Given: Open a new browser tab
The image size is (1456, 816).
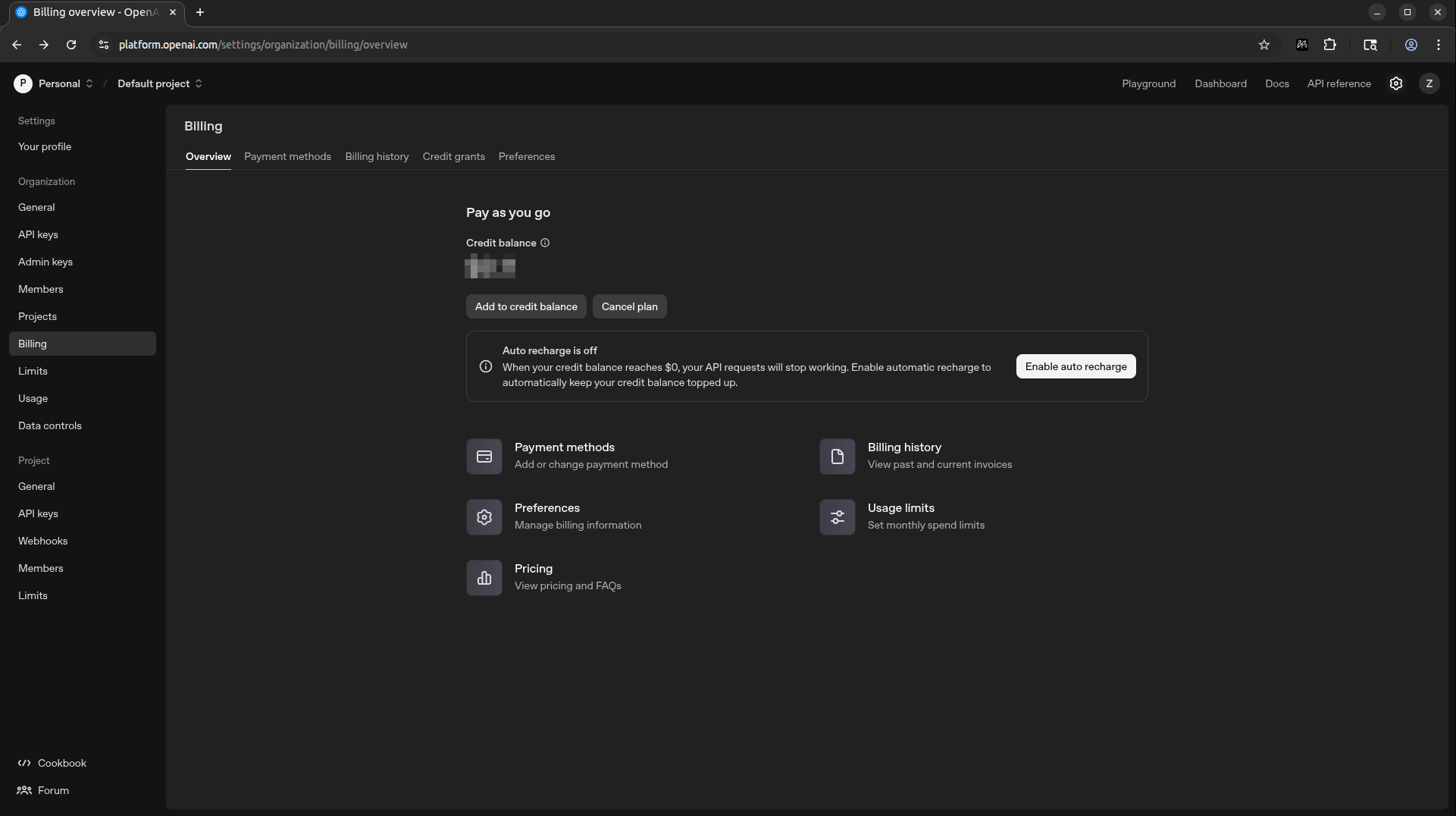Looking at the screenshot, I should coord(200,12).
